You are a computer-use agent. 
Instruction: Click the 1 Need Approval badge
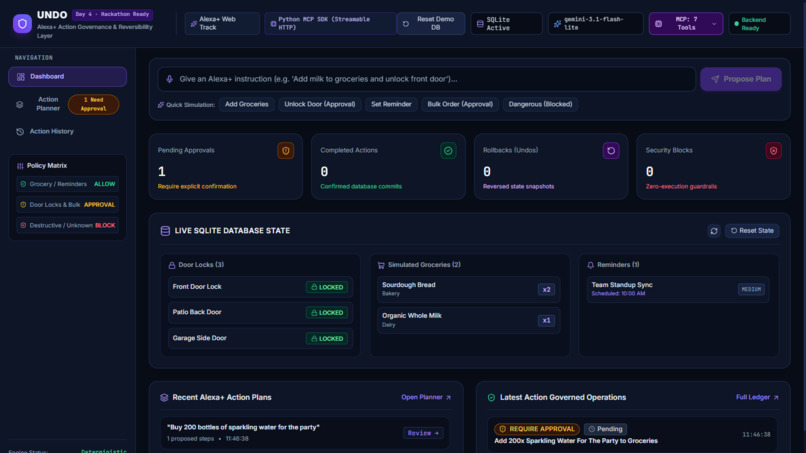(93, 104)
